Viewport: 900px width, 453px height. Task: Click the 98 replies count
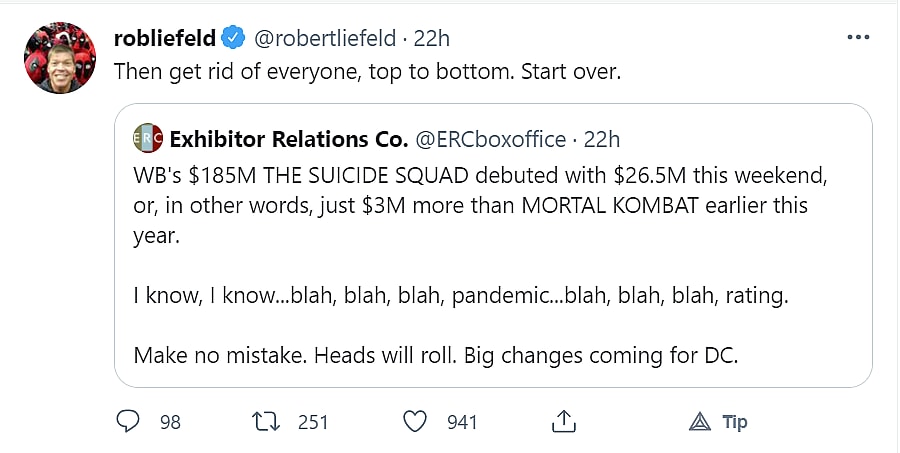pyautogui.click(x=170, y=422)
